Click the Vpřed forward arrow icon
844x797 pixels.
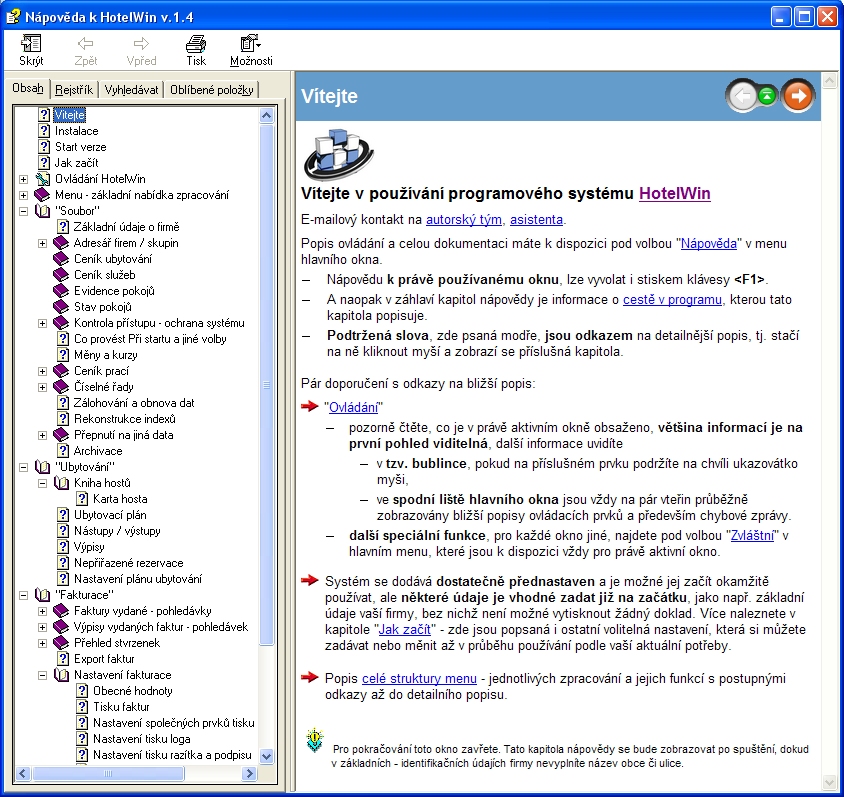[x=141, y=44]
